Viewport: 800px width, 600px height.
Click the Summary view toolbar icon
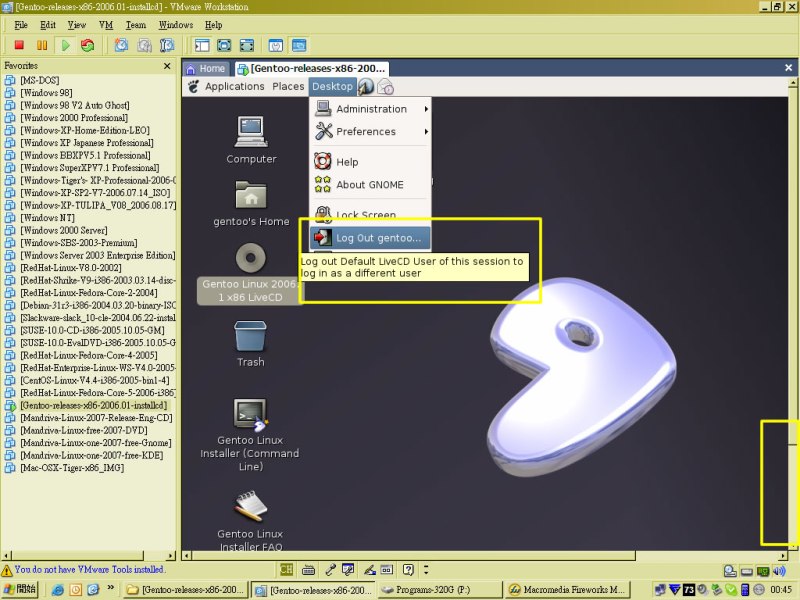pyautogui.click(x=276, y=45)
